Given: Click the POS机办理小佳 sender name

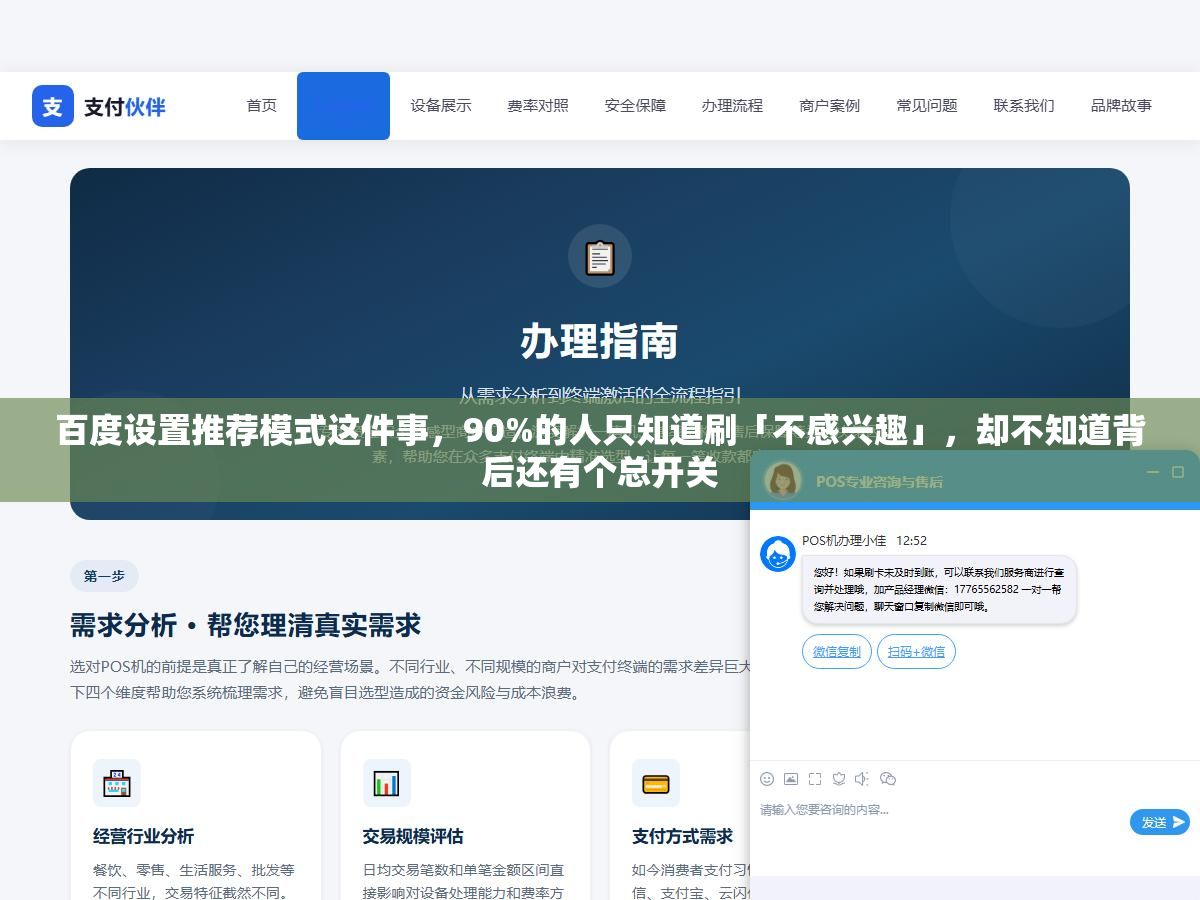Looking at the screenshot, I should coord(844,540).
